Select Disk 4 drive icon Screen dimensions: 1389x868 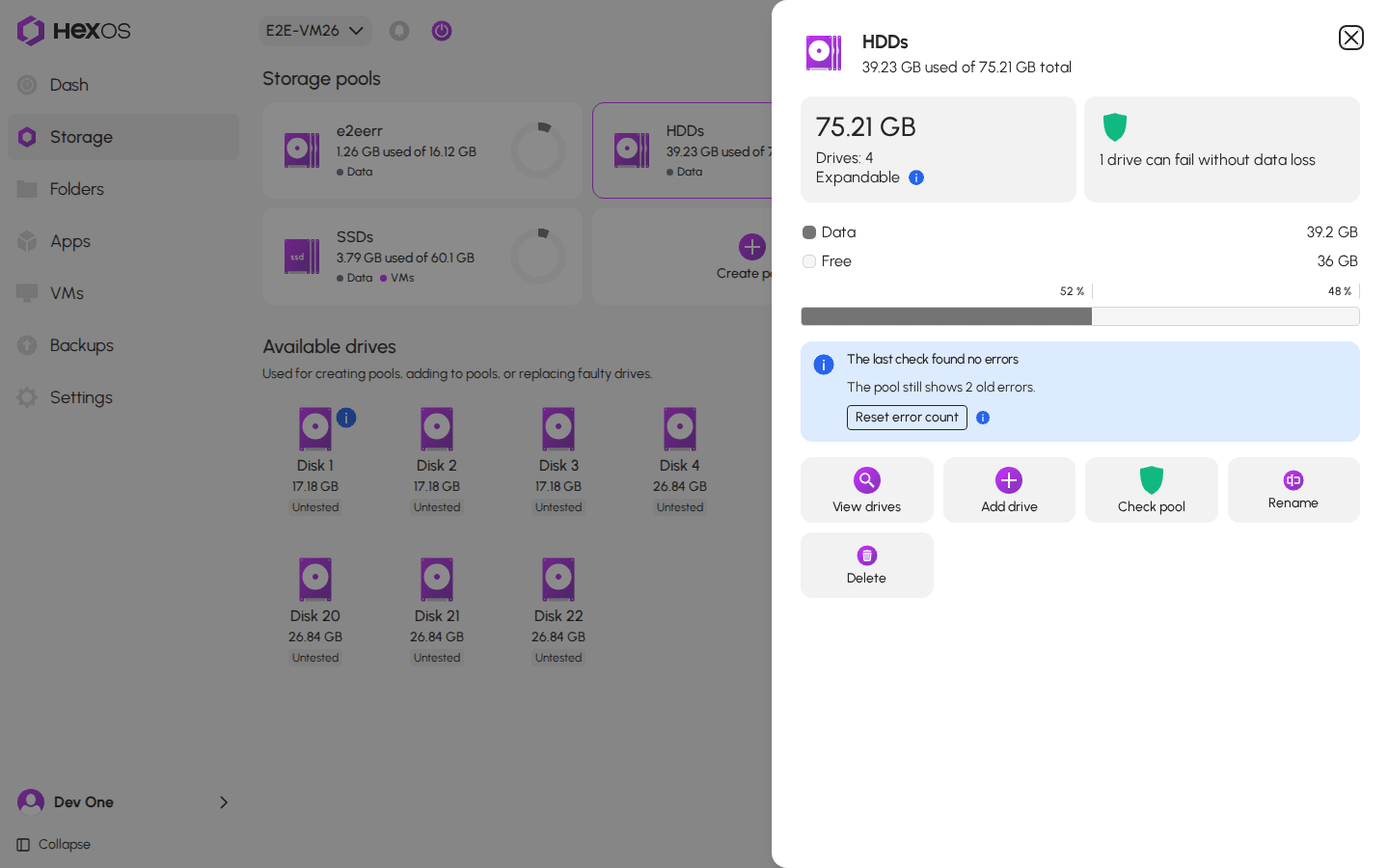tap(680, 429)
